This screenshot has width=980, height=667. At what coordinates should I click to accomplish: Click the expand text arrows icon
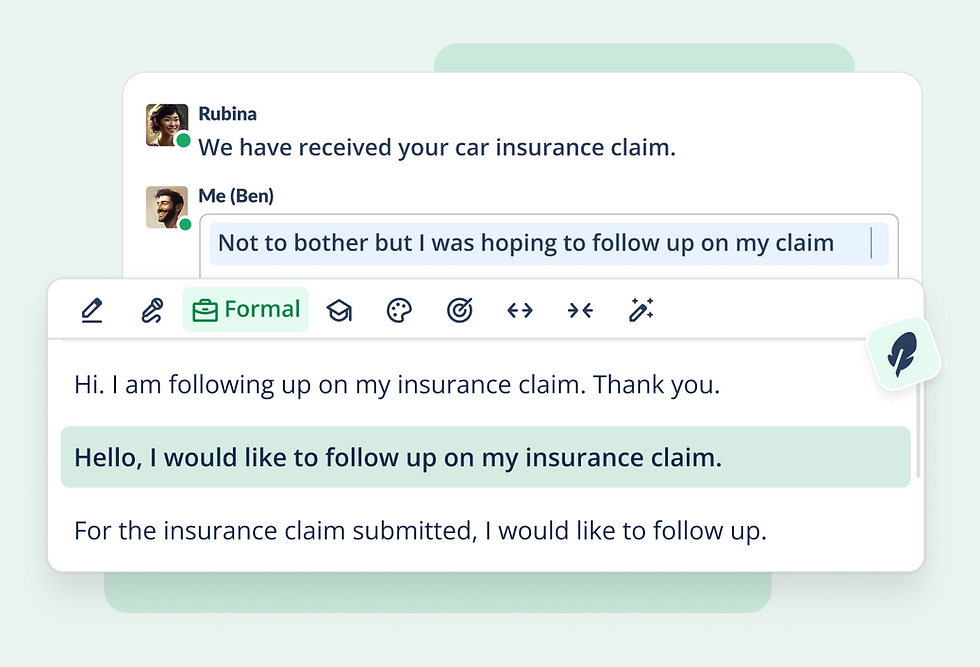519,311
